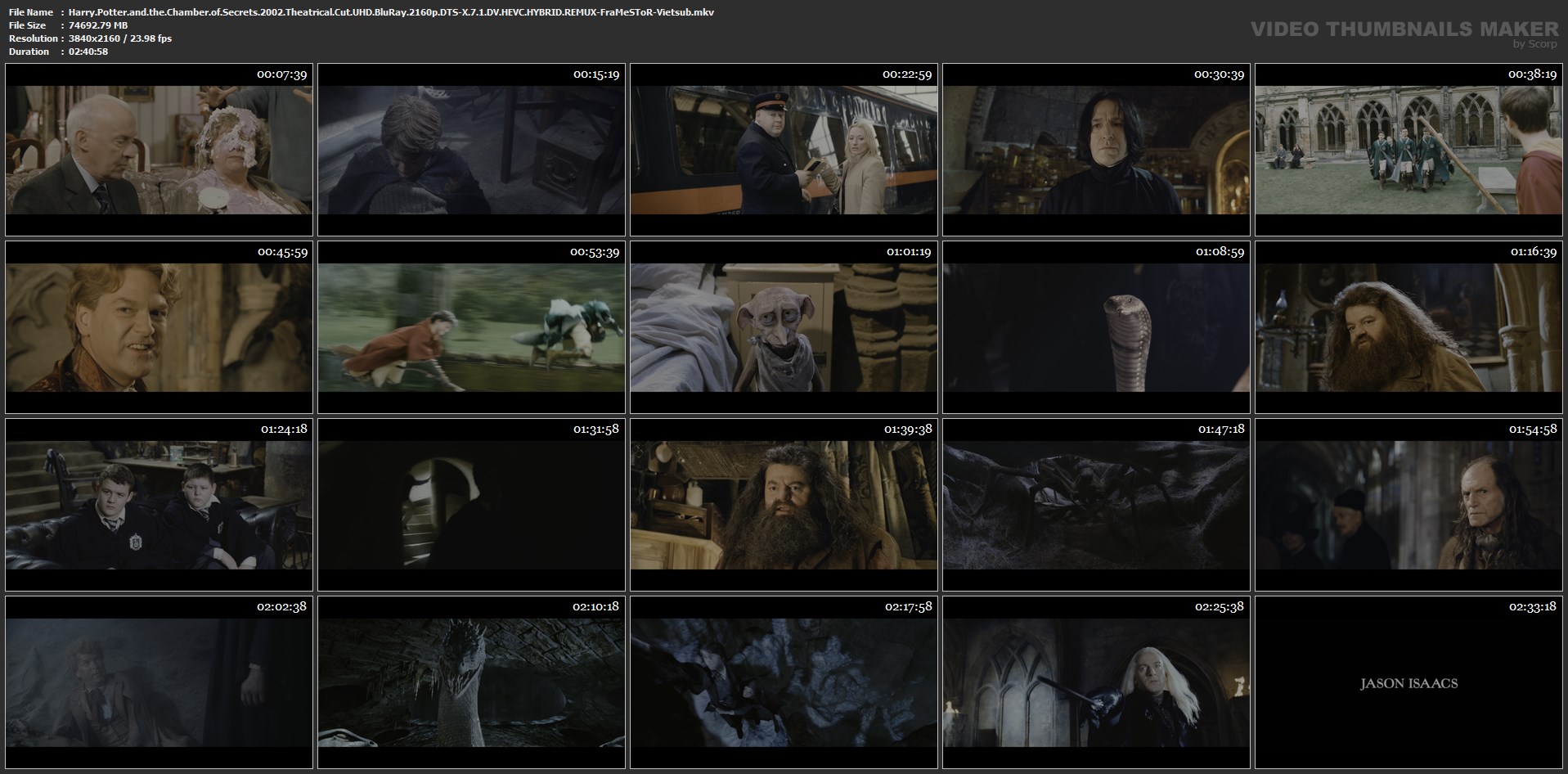The width and height of the screenshot is (1568, 774).
Task: Click the 00:07:39 timestamp label
Action: [281, 74]
